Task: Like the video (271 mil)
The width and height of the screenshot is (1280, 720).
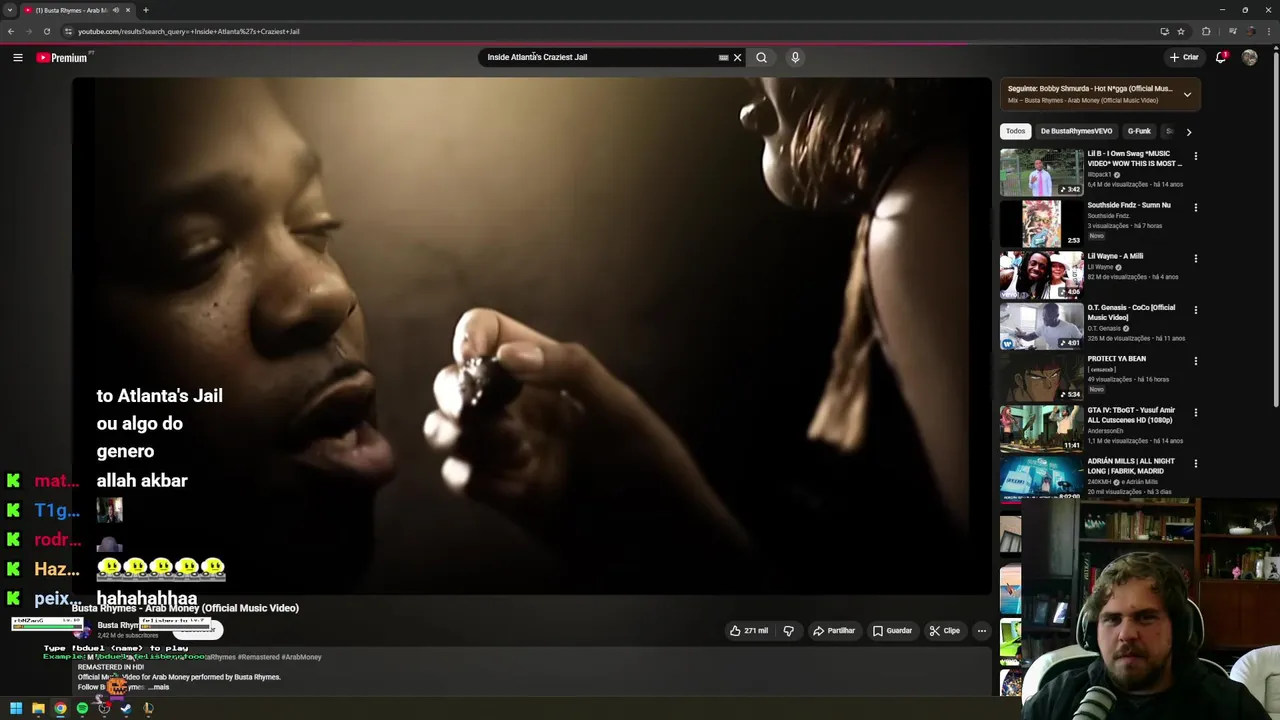Action: [x=749, y=631]
